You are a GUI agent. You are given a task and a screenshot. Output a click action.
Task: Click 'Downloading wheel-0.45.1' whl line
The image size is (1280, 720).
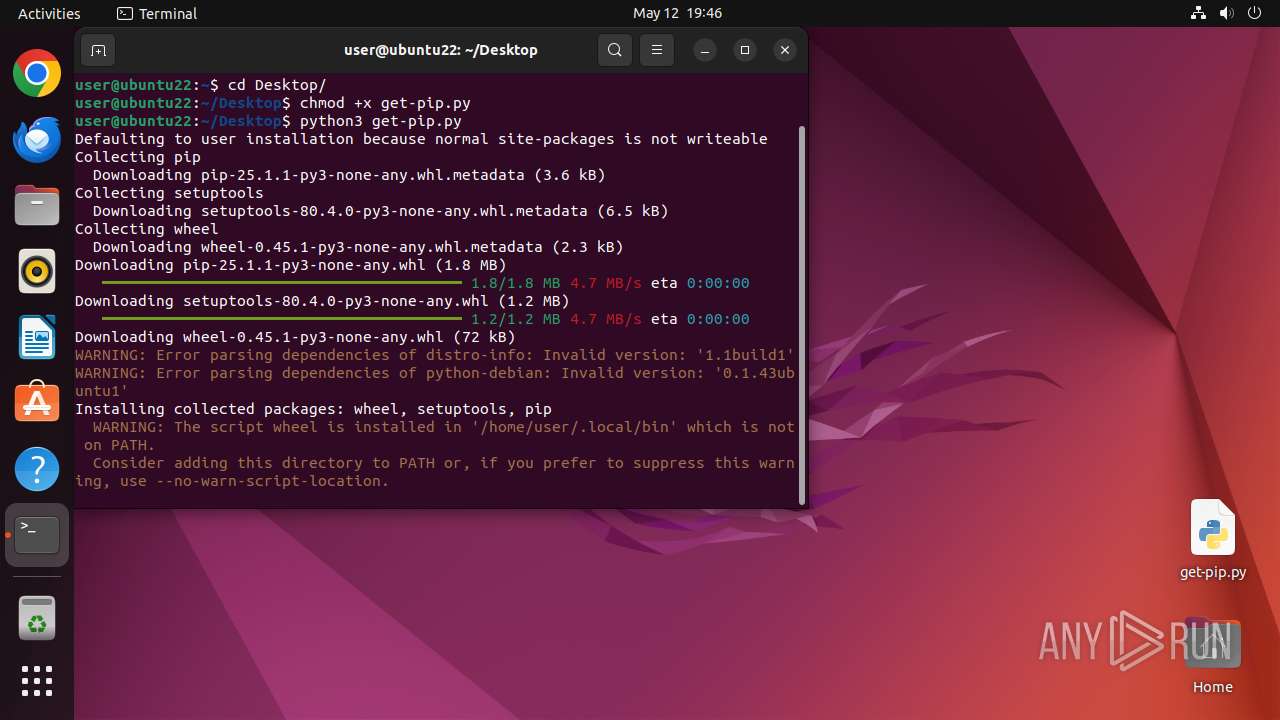pos(295,337)
